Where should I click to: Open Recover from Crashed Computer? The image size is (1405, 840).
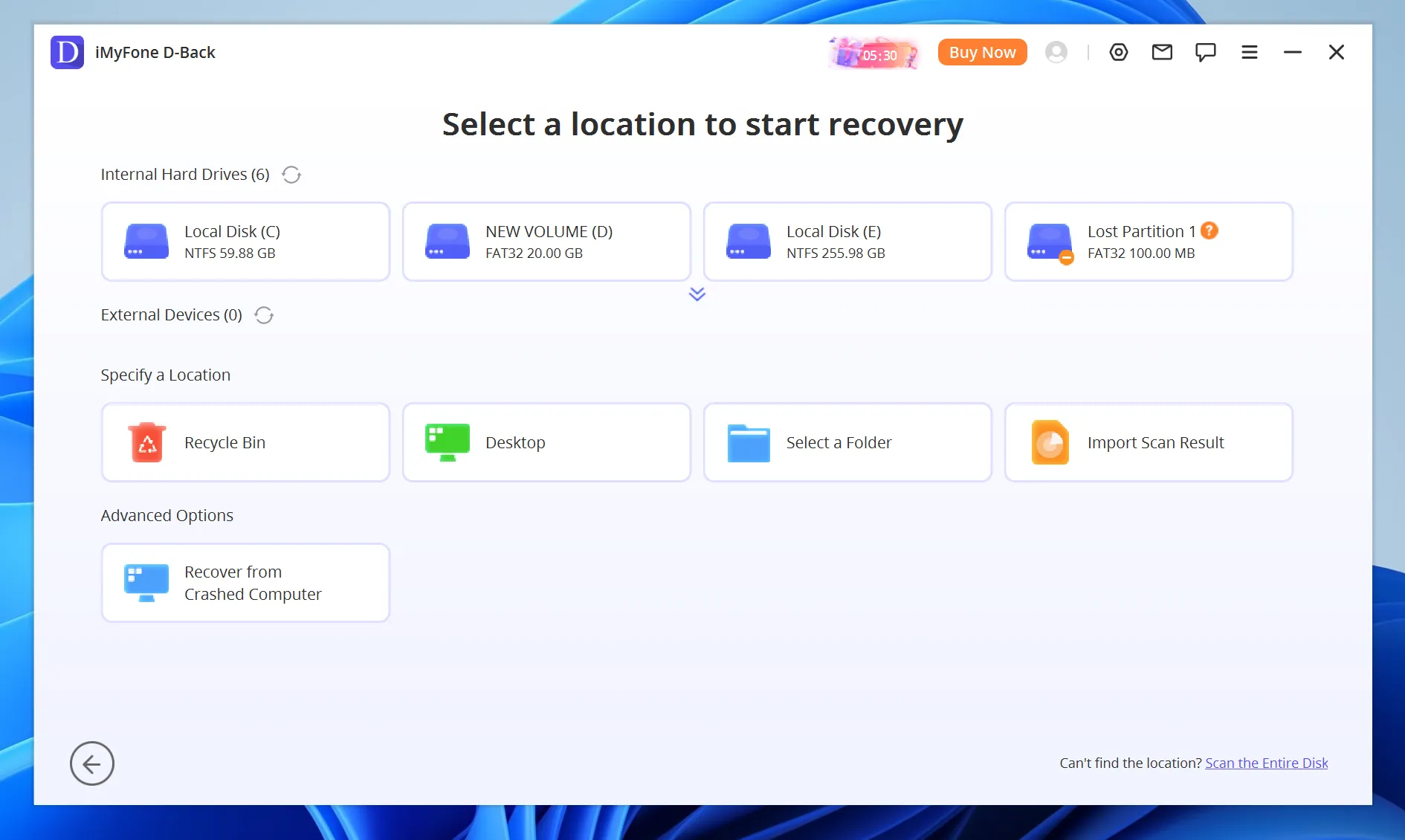tap(245, 583)
